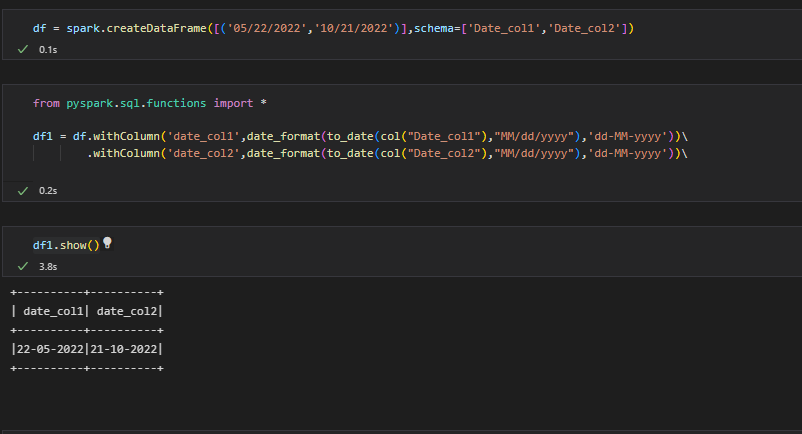Image resolution: width=802 pixels, height=434 pixels.
Task: Click the 'df1 = df.withColumn' code line
Action: point(360,136)
